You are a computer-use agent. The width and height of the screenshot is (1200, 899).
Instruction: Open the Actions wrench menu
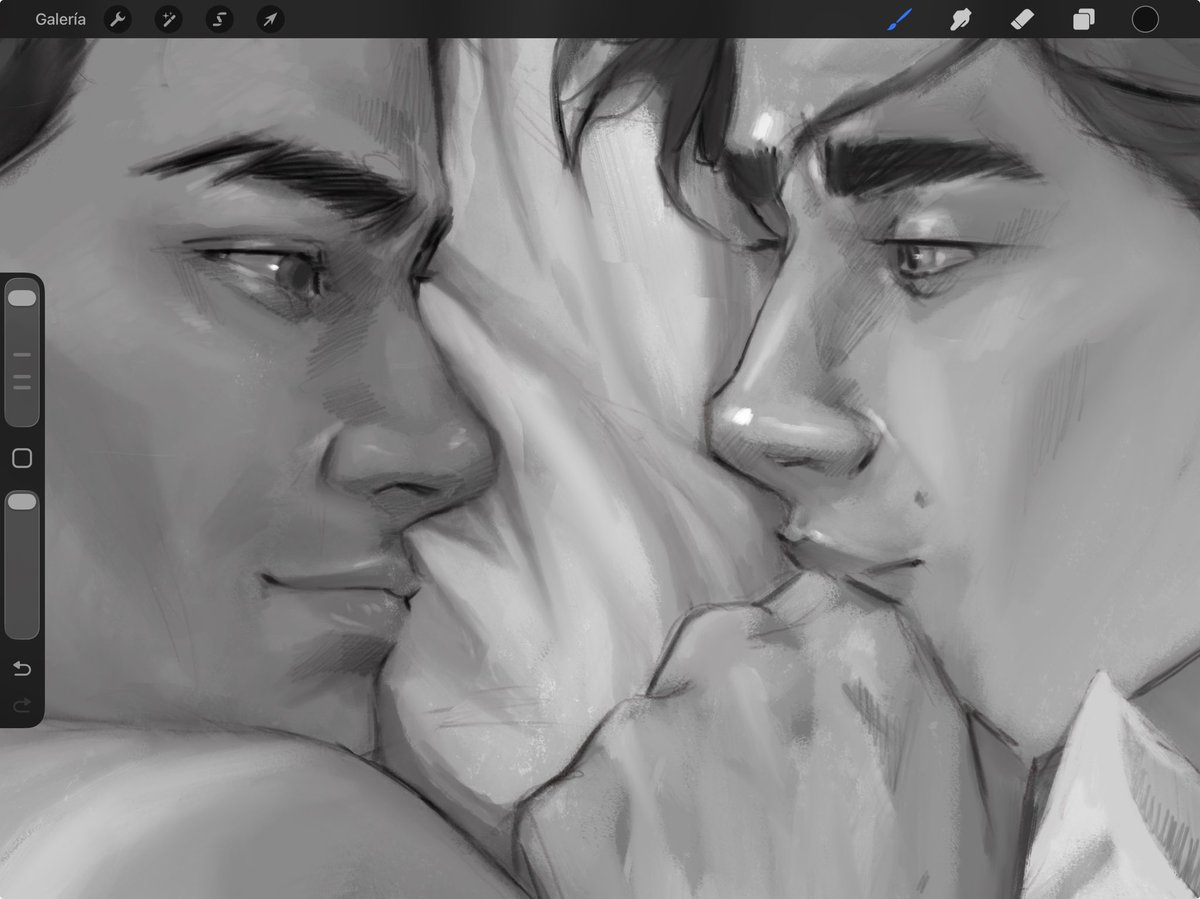pos(118,19)
